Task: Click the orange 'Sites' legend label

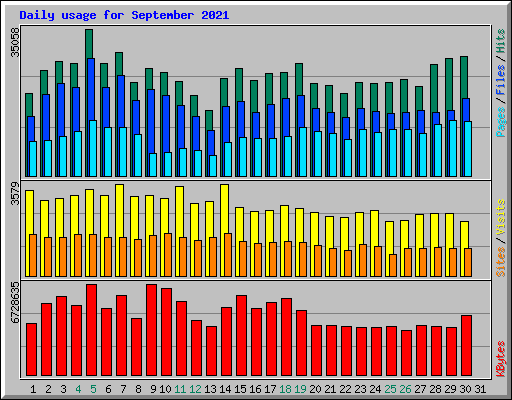Action: click(501, 262)
